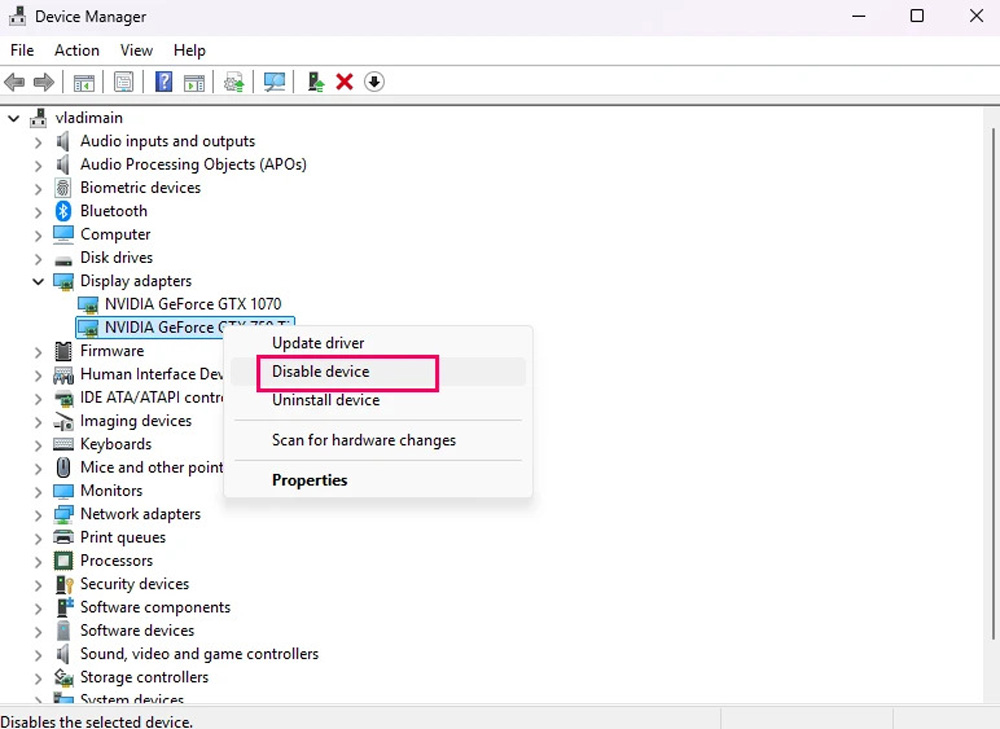Collapse the vladimain root node

(x=14, y=118)
